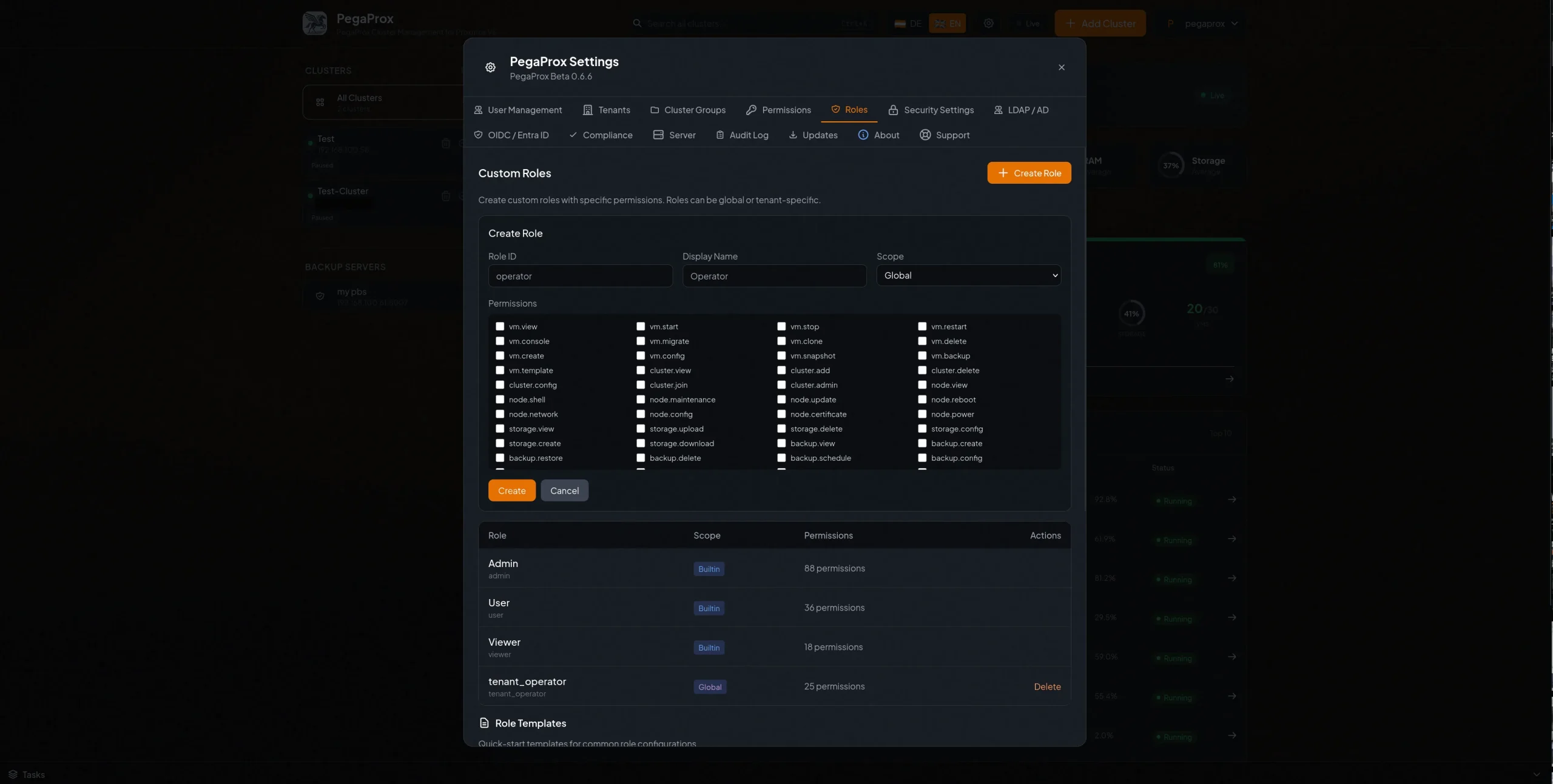This screenshot has height=784, width=1553.
Task: Click the OIDC / Entra ID shield icon
Action: tap(478, 135)
